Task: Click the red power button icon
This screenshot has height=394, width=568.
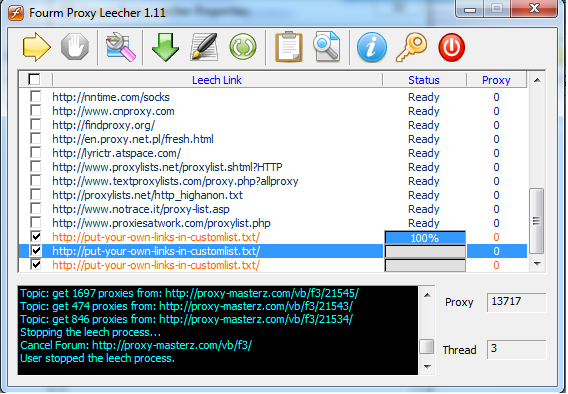Action: pos(451,47)
